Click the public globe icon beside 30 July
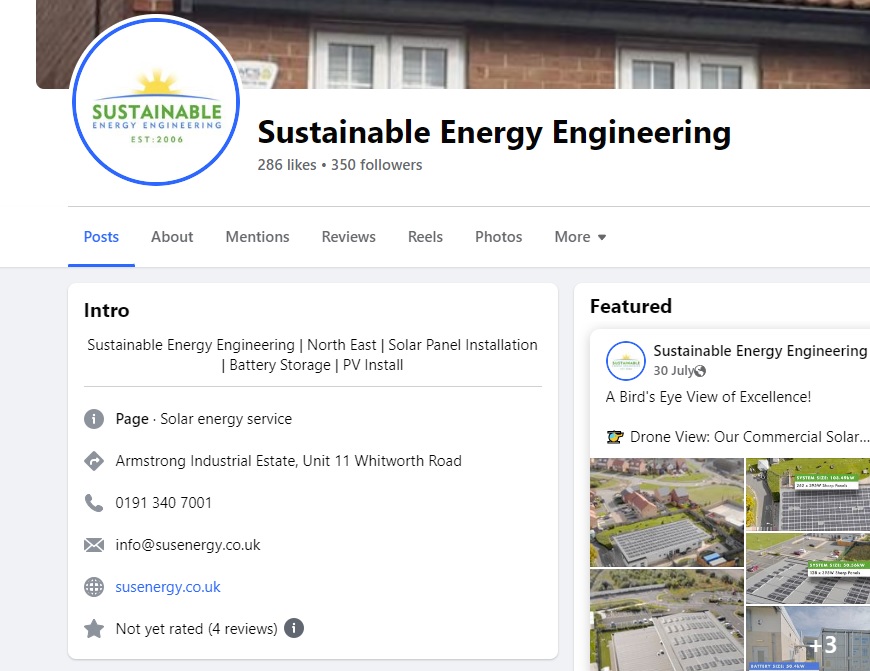The height and width of the screenshot is (671, 870). click(700, 371)
